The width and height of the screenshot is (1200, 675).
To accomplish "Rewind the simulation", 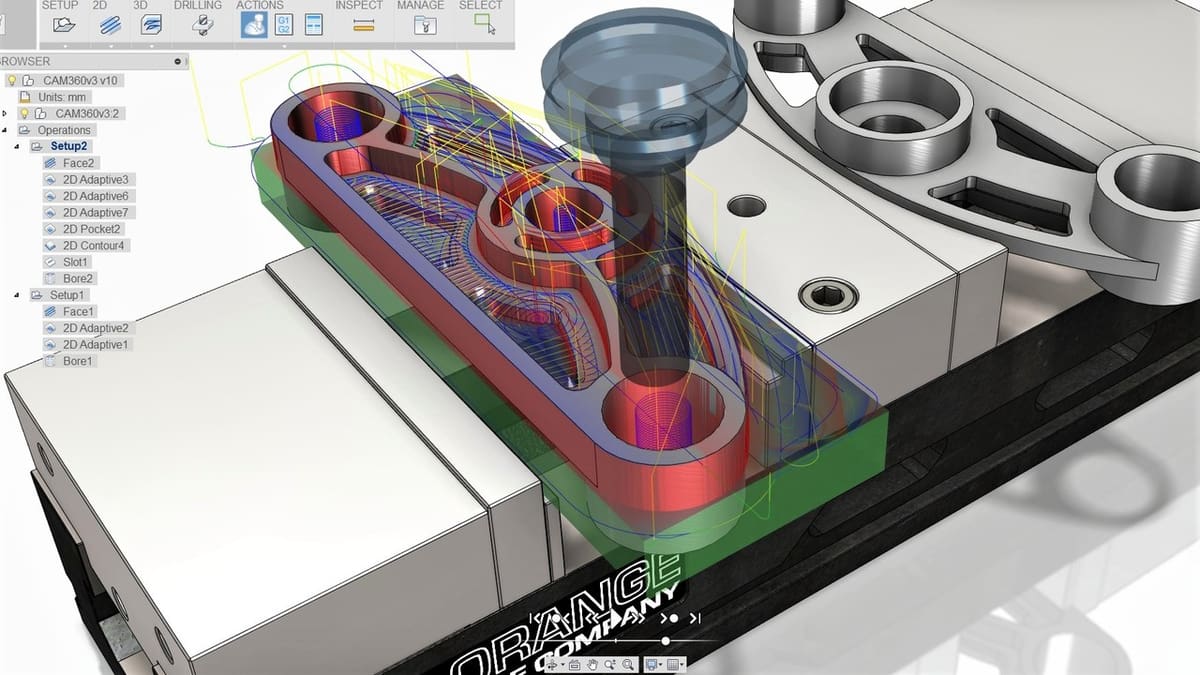I will (x=592, y=618).
